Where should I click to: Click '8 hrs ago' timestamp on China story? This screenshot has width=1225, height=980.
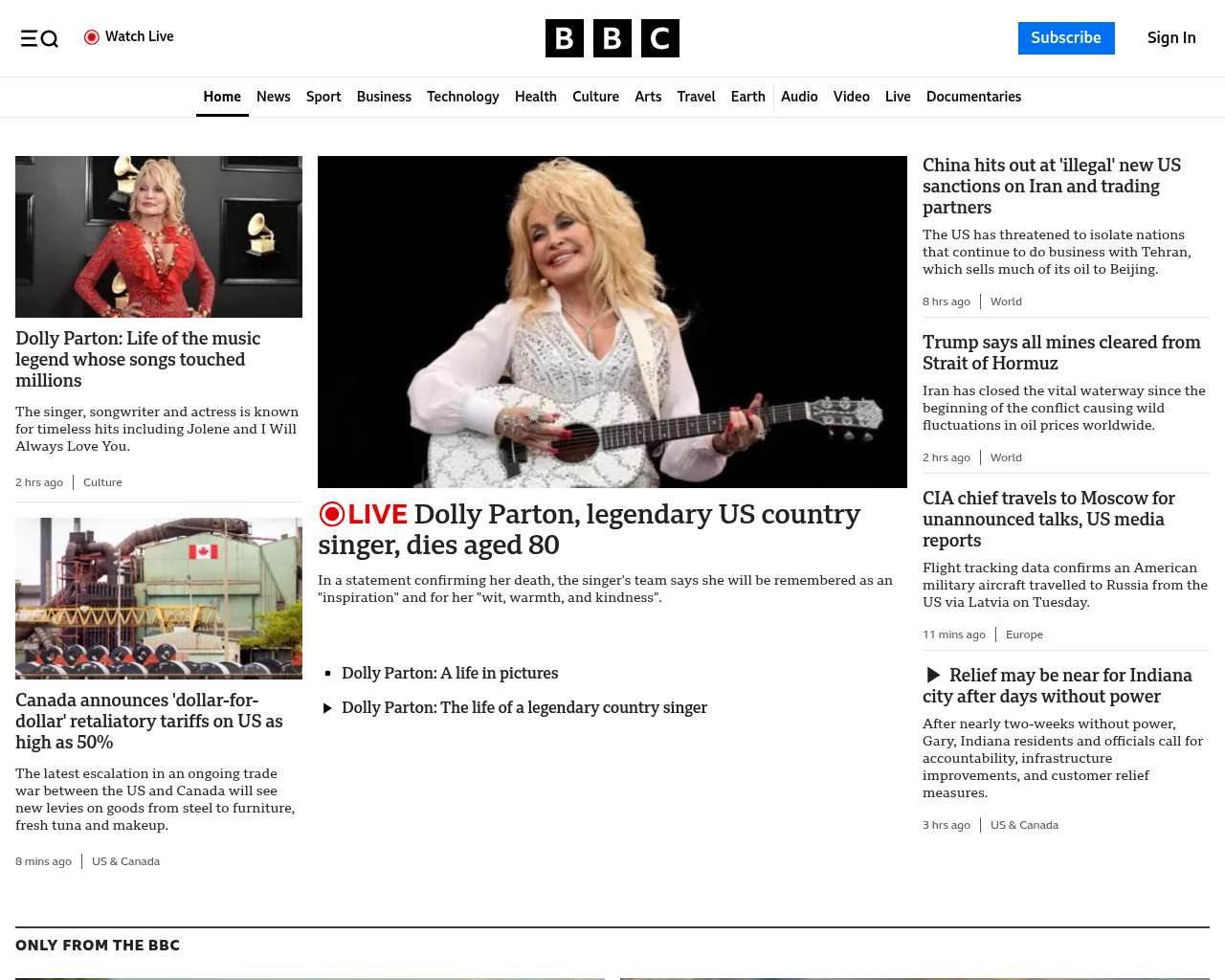point(947,301)
